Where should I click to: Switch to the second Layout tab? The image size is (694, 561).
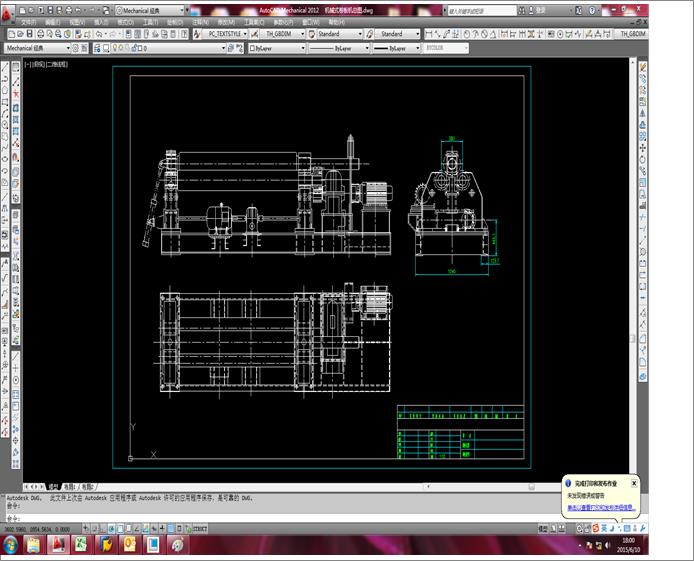click(x=88, y=487)
